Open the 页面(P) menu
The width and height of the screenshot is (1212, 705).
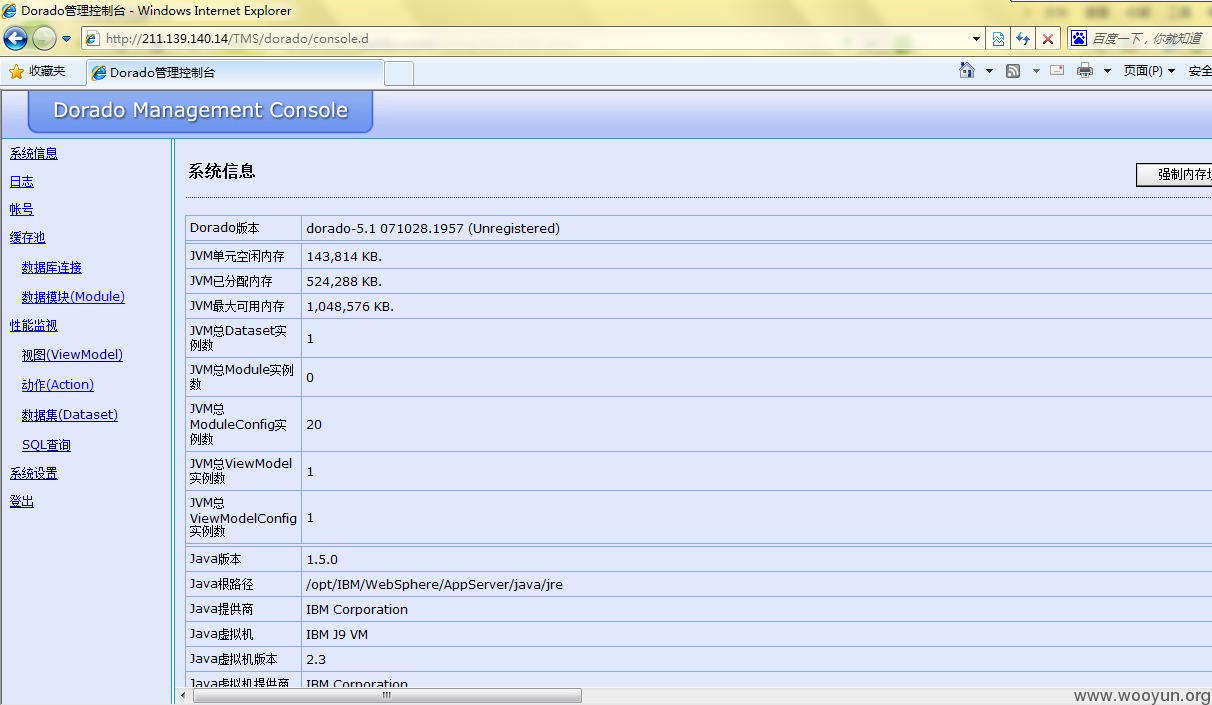coord(1149,71)
